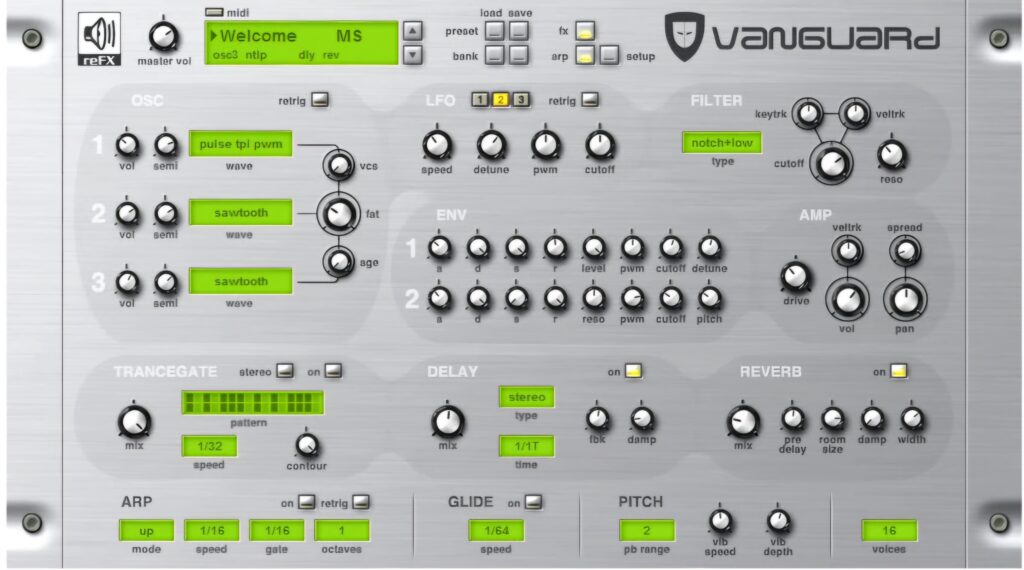Open the delay time 1/1T selector

526,446
